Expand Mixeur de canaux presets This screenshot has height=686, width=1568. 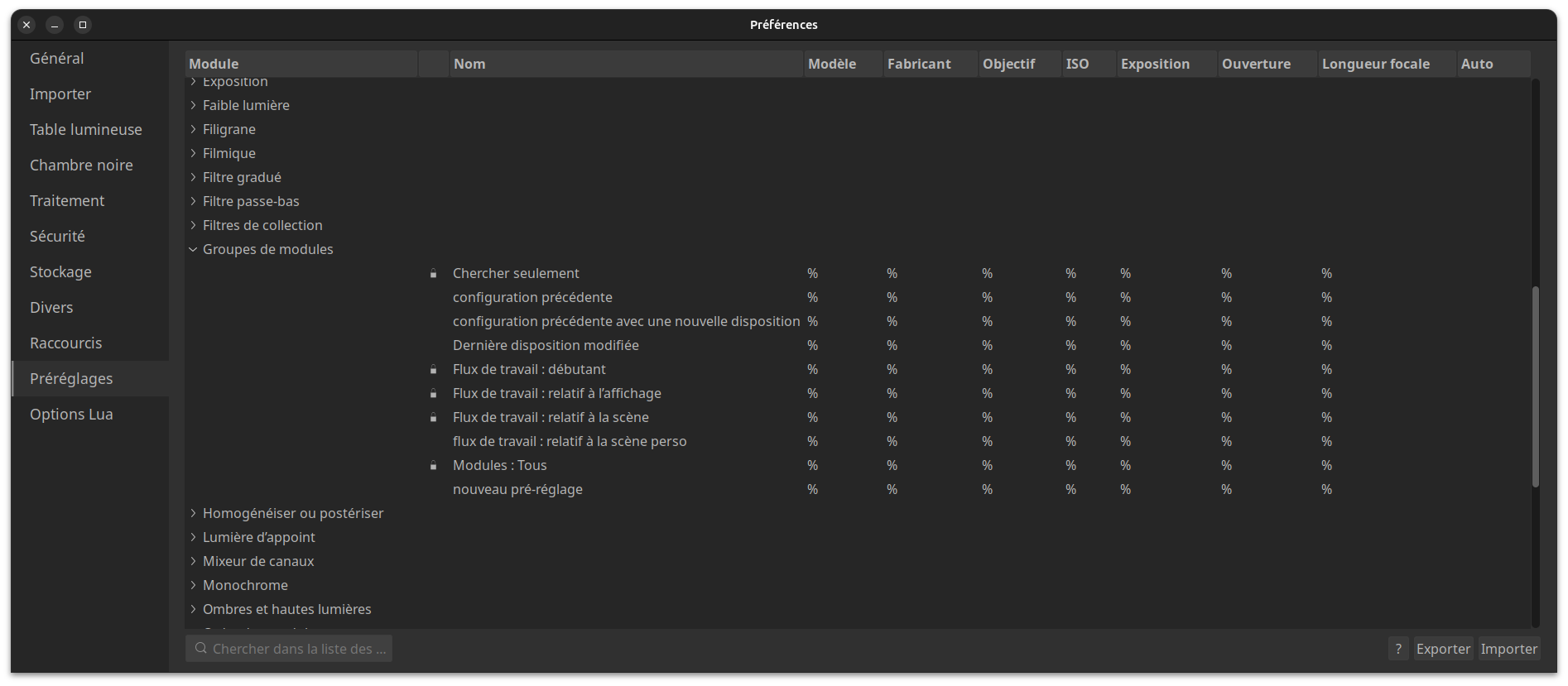click(193, 561)
